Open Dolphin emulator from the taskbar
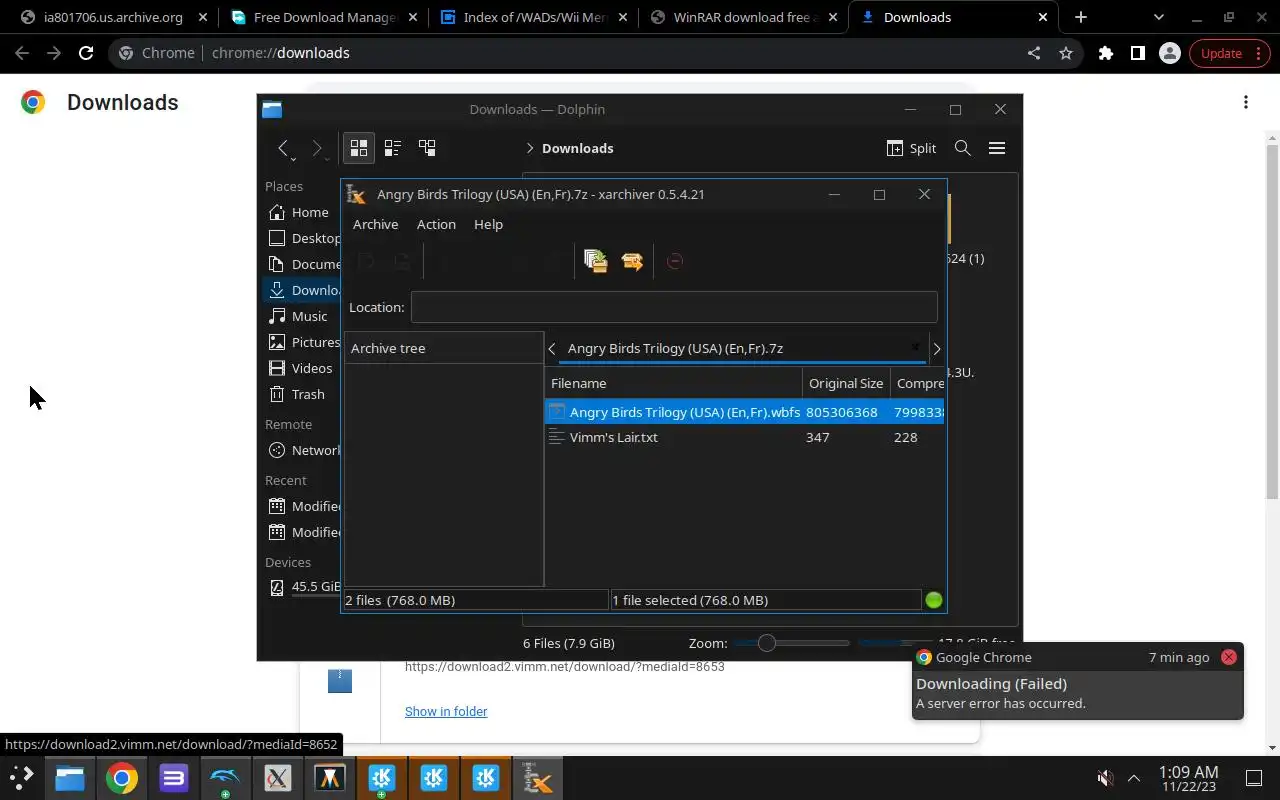 point(225,778)
